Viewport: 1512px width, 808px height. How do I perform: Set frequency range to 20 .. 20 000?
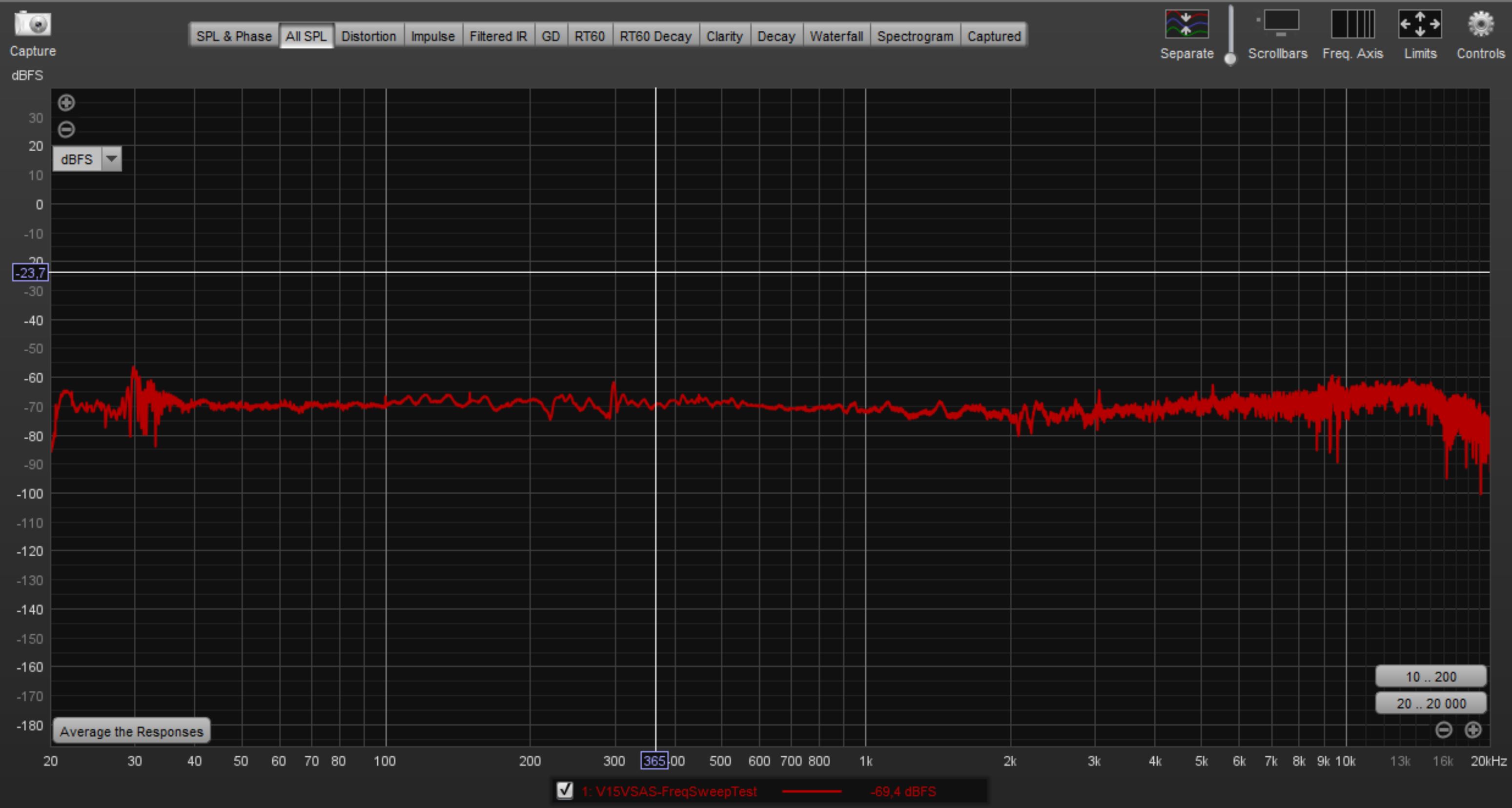tap(1430, 703)
